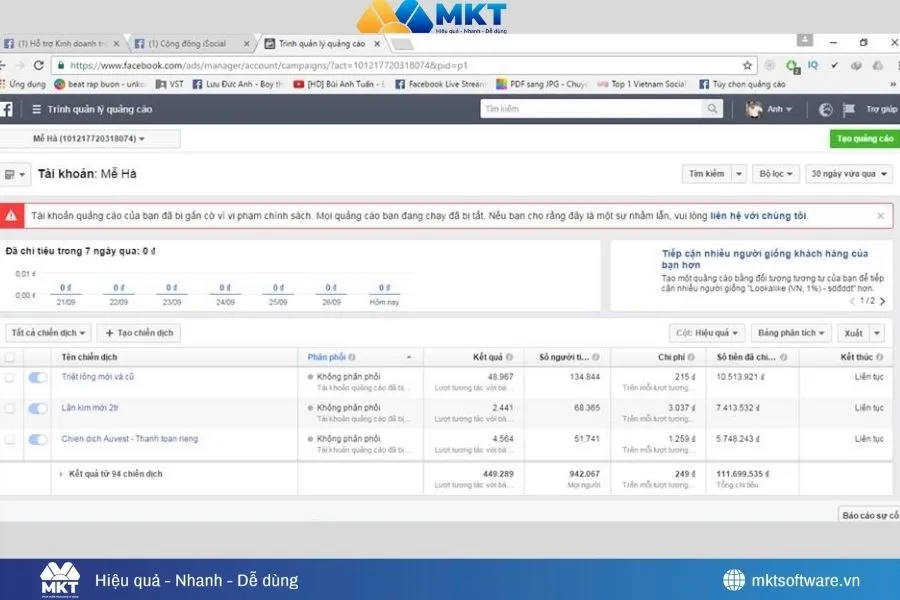Switch to the Cộng đồng iSocial tab
The height and width of the screenshot is (600, 900).
pyautogui.click(x=190, y=43)
